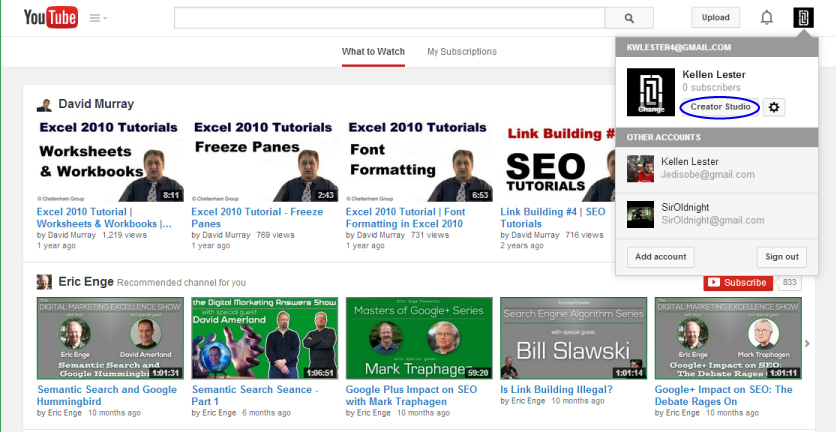The height and width of the screenshot is (432, 836).
Task: Open Semantic Search and Google Hummingbird thumbnail
Action: pyautogui.click(x=110, y=338)
